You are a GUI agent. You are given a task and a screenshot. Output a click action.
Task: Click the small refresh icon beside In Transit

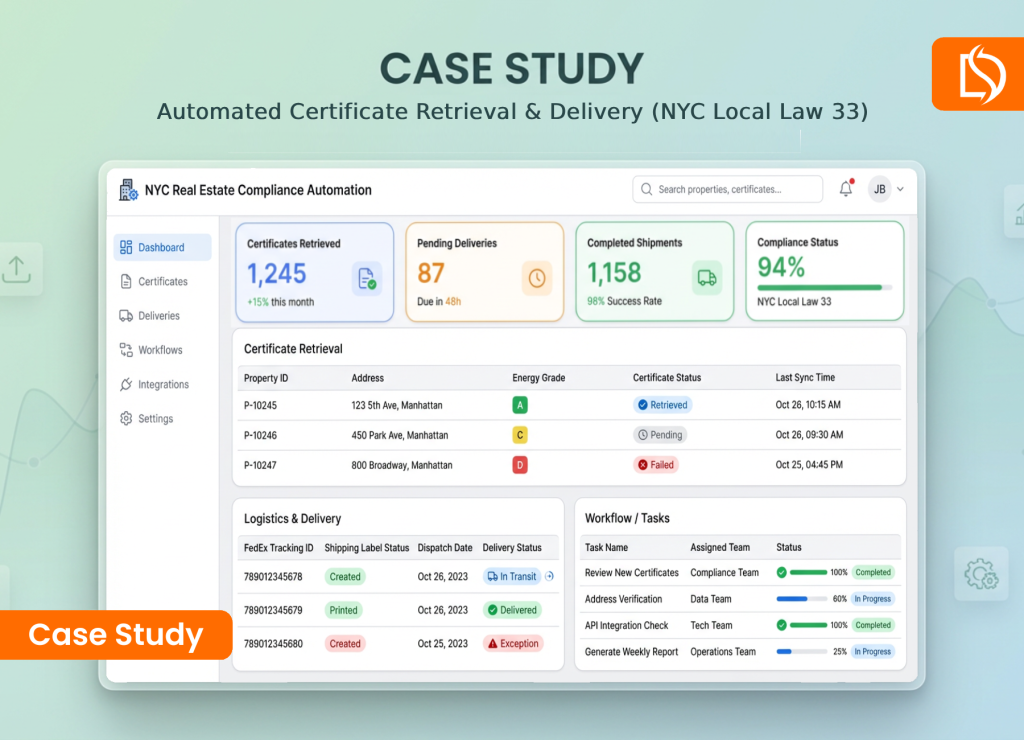[549, 576]
